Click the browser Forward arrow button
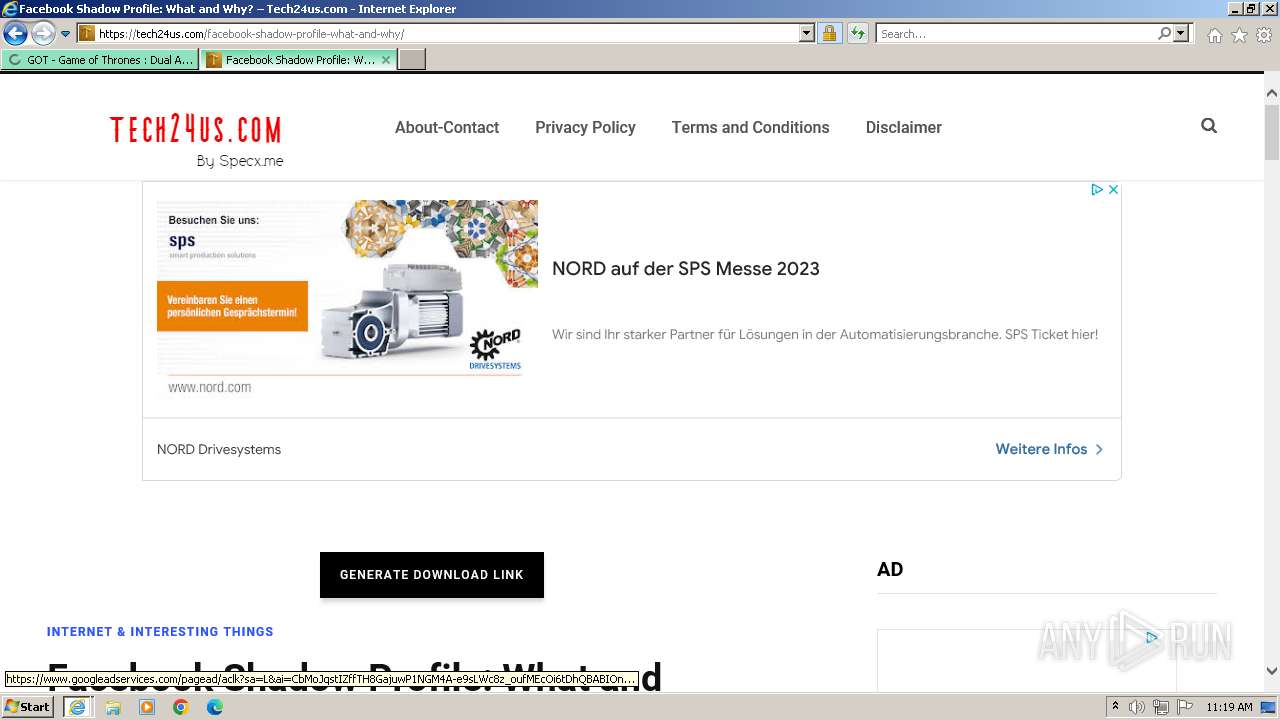 click(x=43, y=34)
